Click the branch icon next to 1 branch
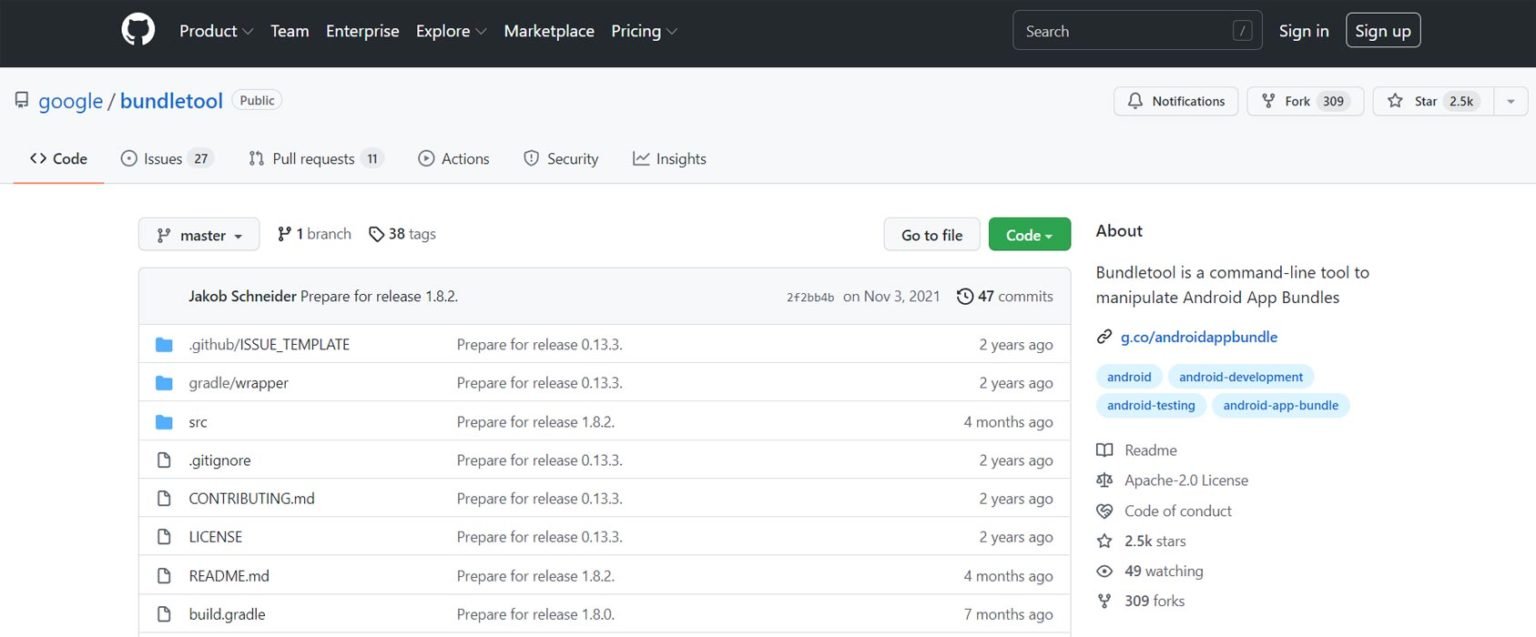This screenshot has height=637, width=1536. pos(284,233)
